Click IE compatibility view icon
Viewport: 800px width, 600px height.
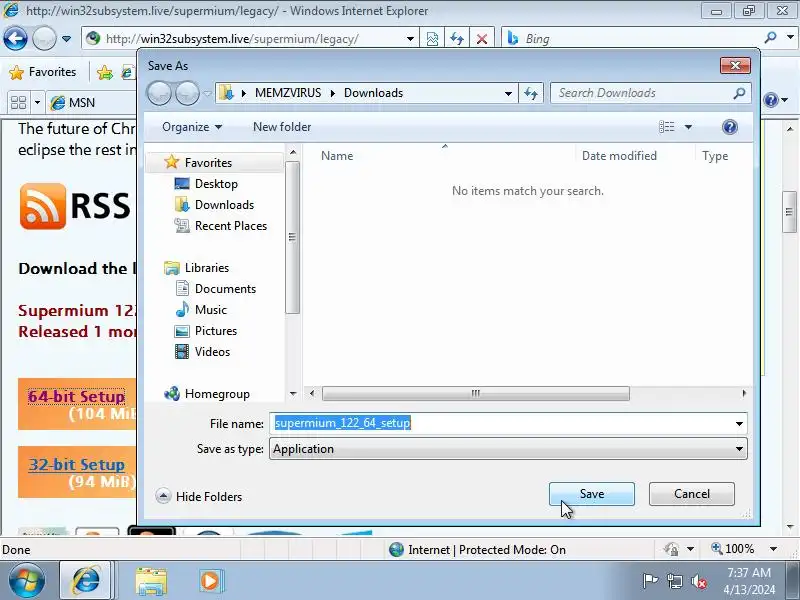tap(432, 39)
